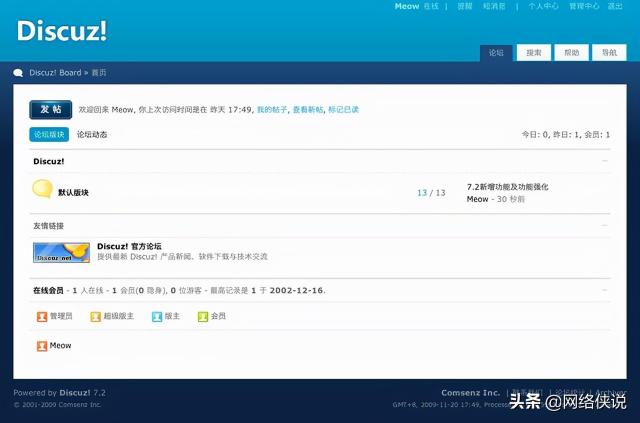This screenshot has height=423, width=640.
Task: Select the 论坛动态 tab
Action: click(92, 134)
